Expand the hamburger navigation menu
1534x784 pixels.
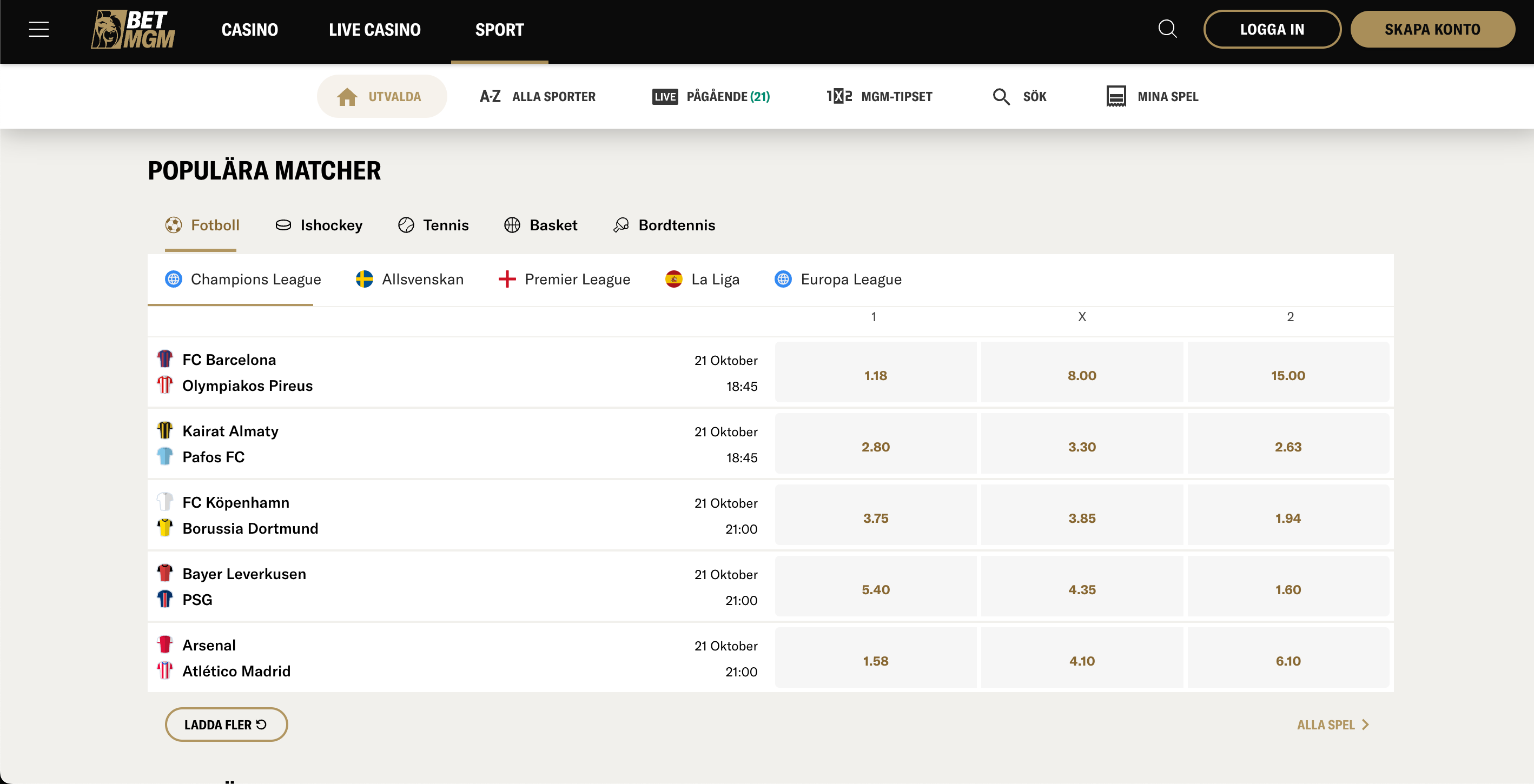coord(38,29)
